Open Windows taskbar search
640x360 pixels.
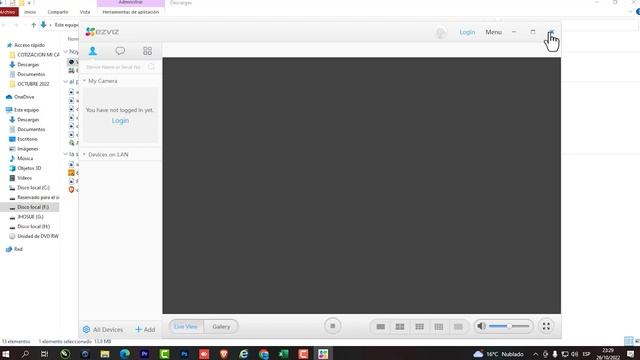[25, 354]
